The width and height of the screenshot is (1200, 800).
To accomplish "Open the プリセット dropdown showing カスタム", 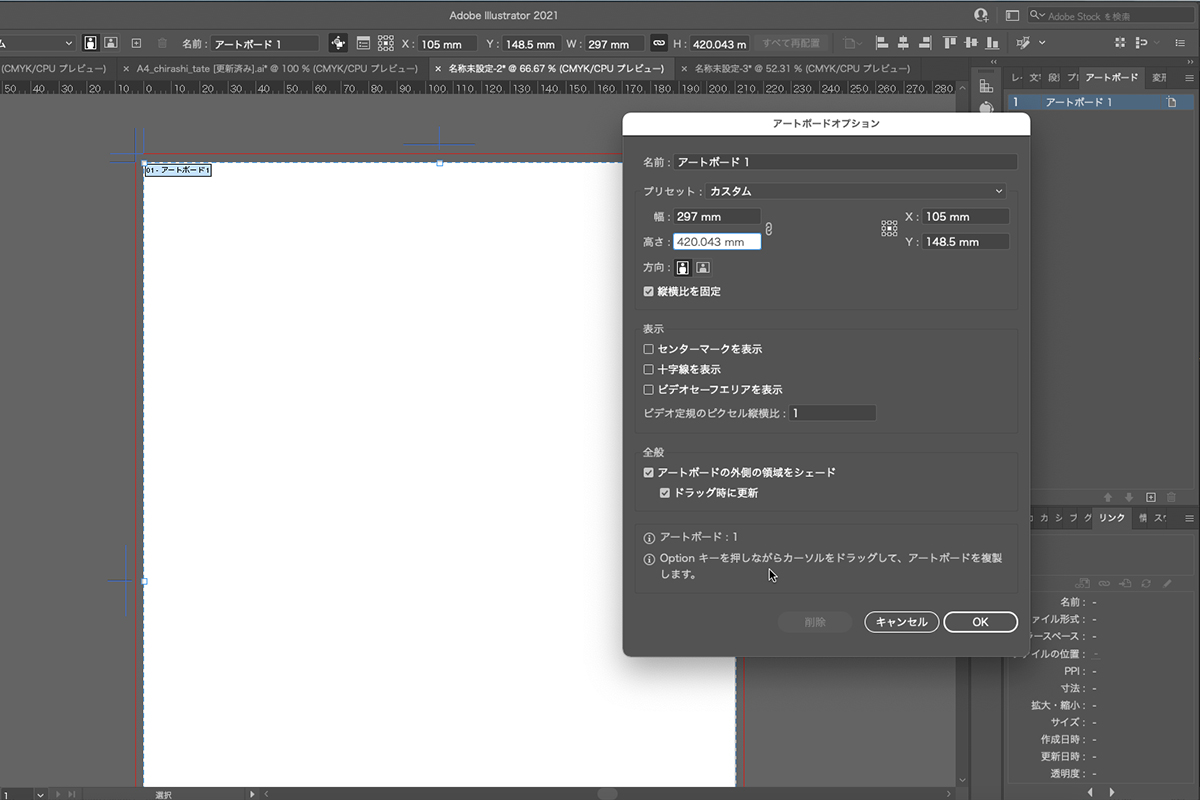I will pos(855,191).
